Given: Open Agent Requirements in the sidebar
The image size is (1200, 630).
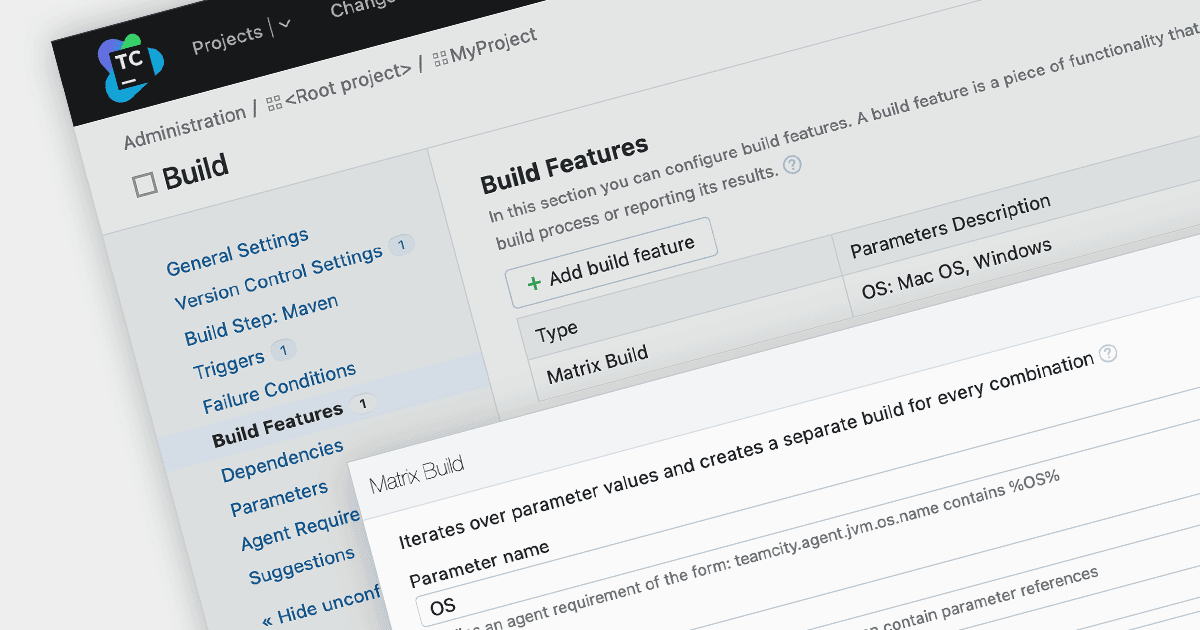Looking at the screenshot, I should tap(300, 531).
